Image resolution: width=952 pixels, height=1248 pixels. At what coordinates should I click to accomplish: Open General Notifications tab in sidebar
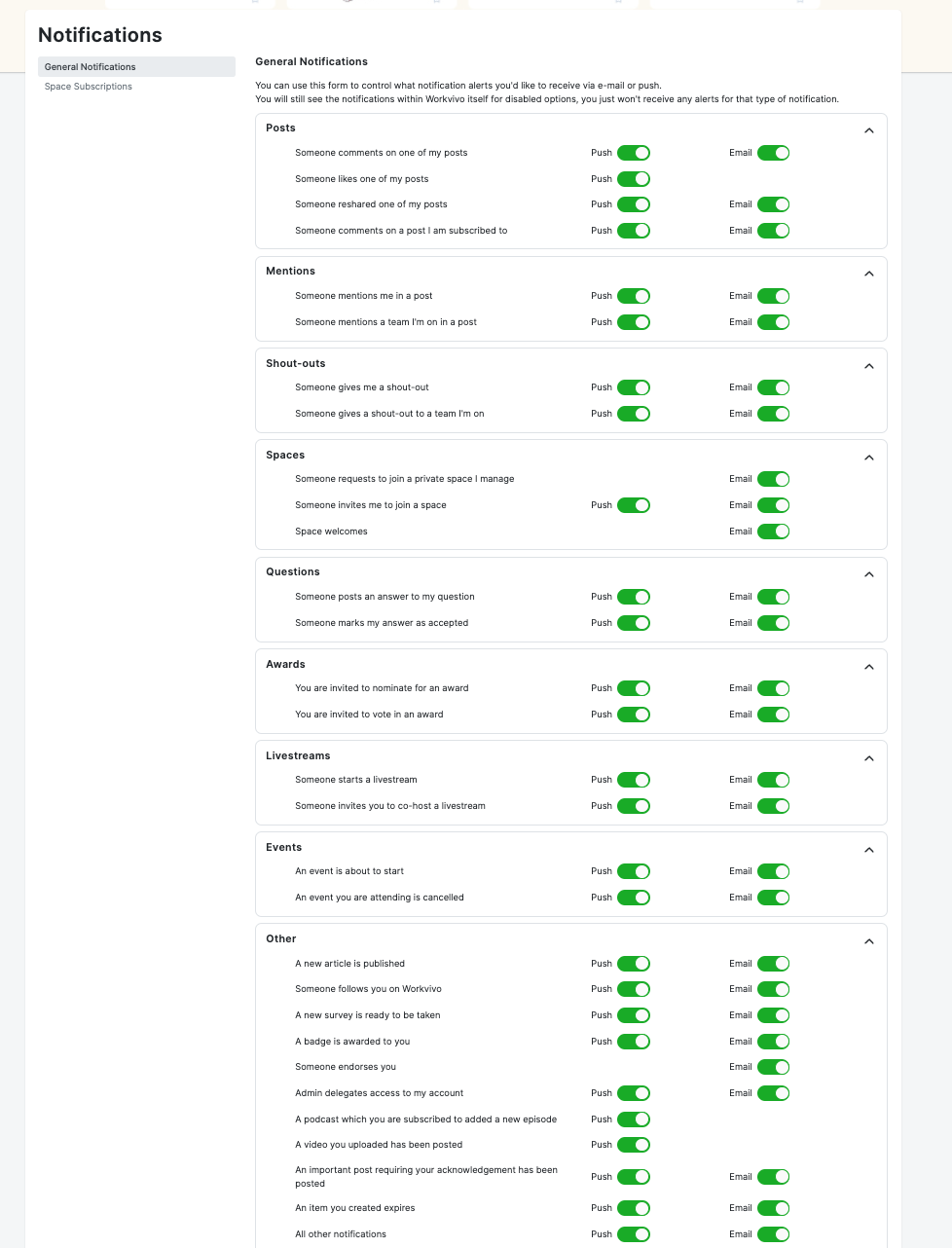pyautogui.click(x=136, y=66)
